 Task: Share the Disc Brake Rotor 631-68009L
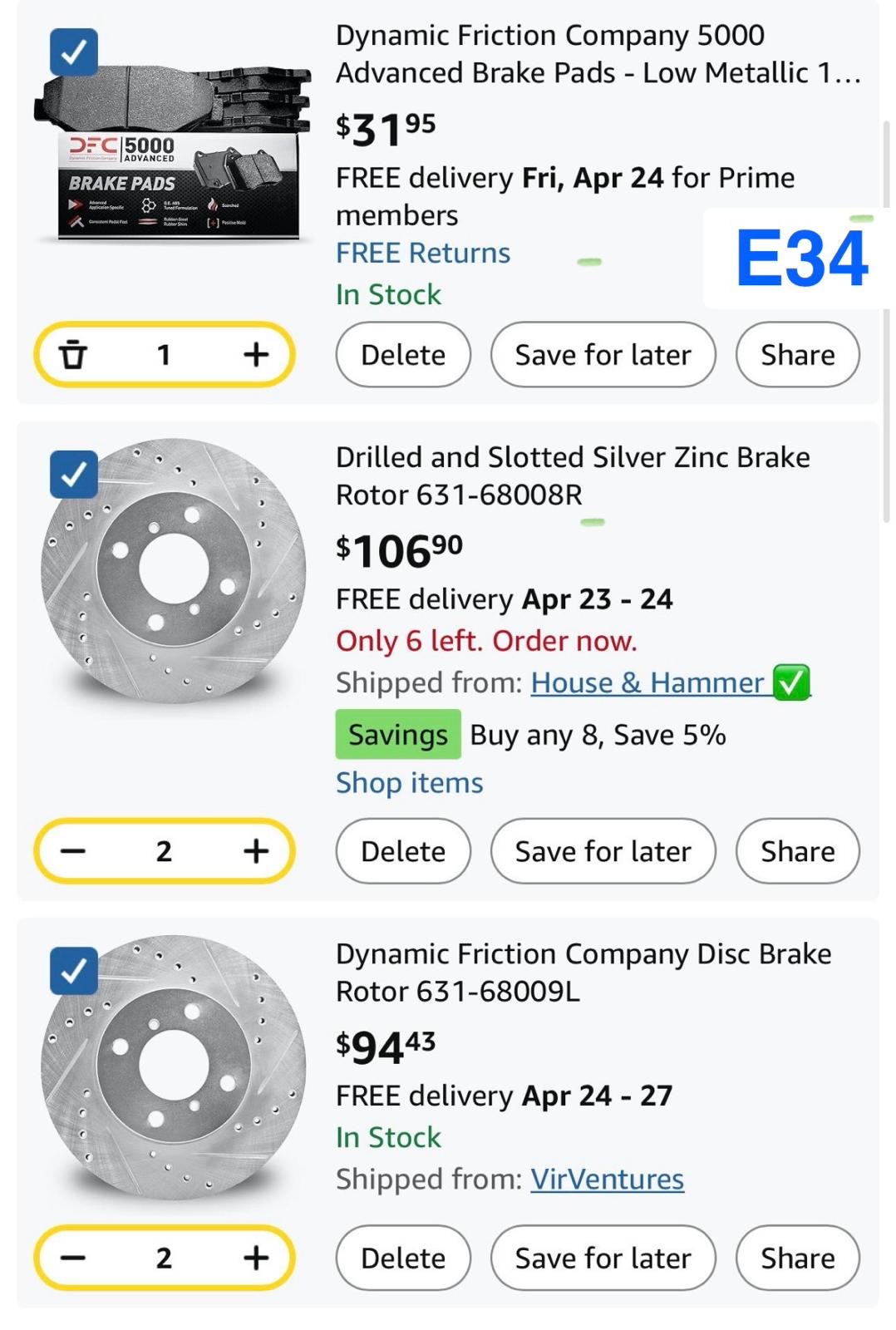[x=797, y=1258]
